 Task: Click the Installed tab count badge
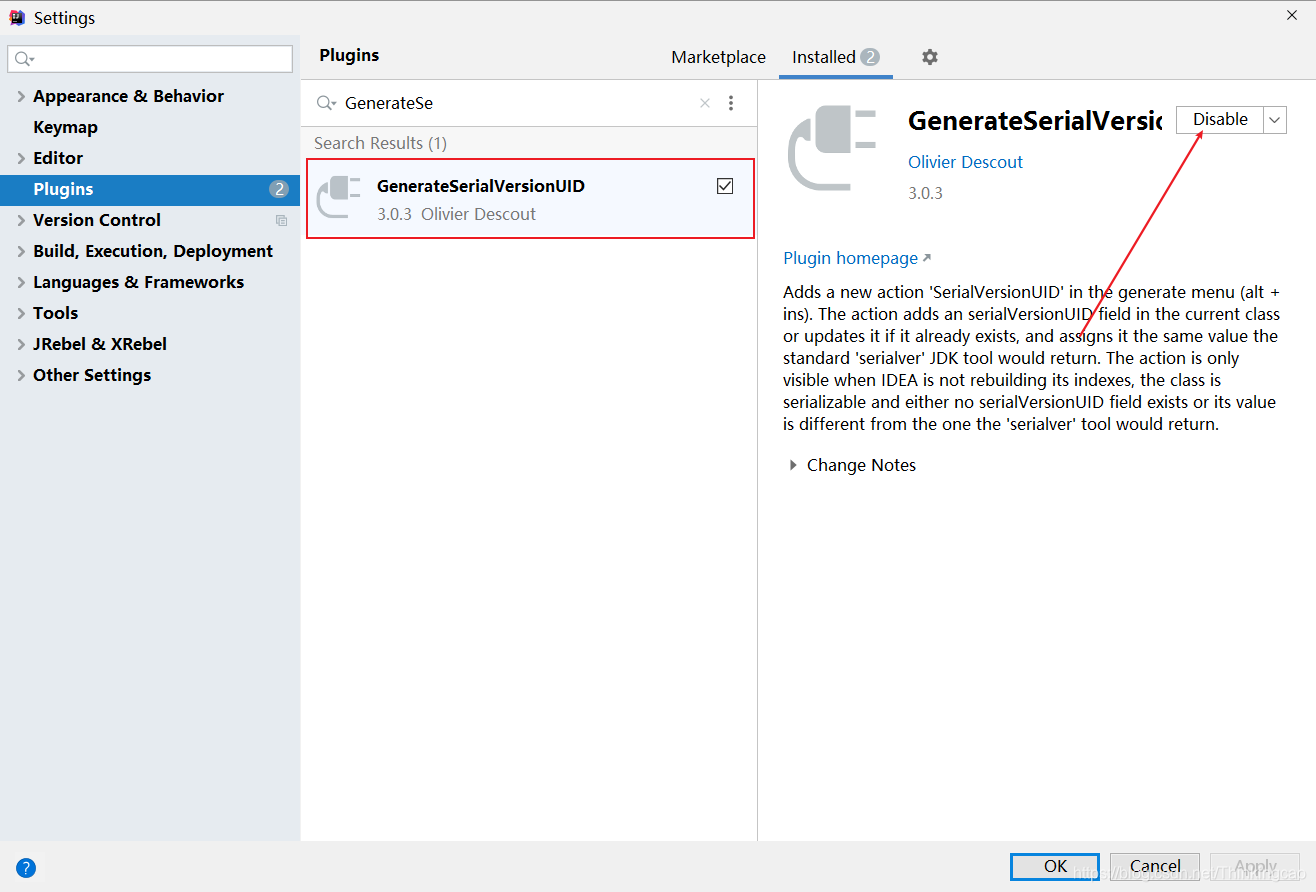[869, 57]
